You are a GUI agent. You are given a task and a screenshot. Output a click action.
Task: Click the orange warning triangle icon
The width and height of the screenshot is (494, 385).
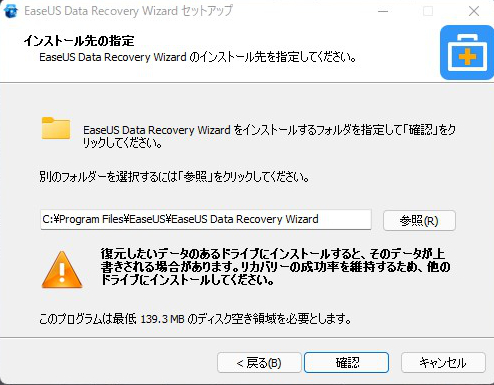(62, 270)
